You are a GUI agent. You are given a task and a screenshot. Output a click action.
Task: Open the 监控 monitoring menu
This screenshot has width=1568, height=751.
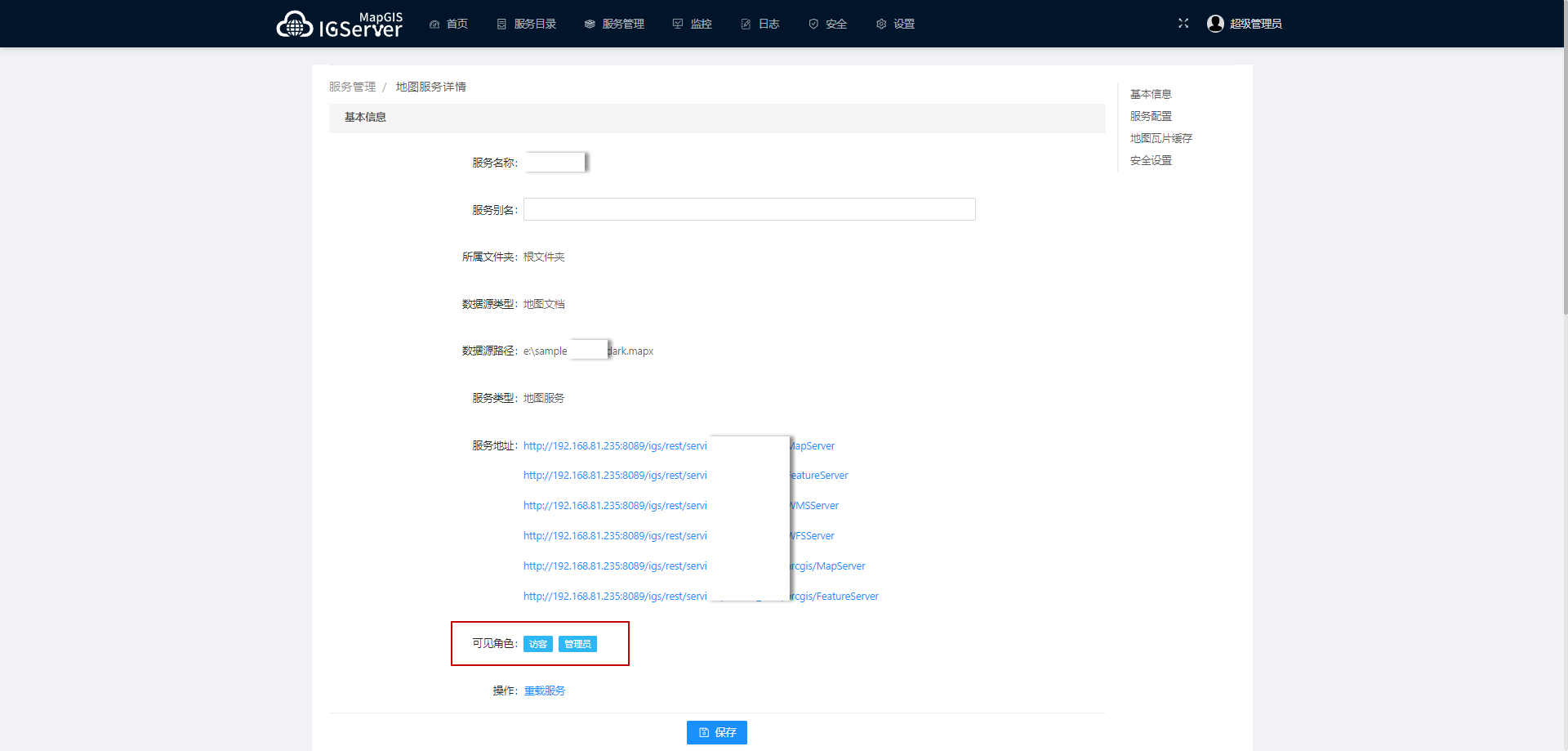click(x=693, y=25)
